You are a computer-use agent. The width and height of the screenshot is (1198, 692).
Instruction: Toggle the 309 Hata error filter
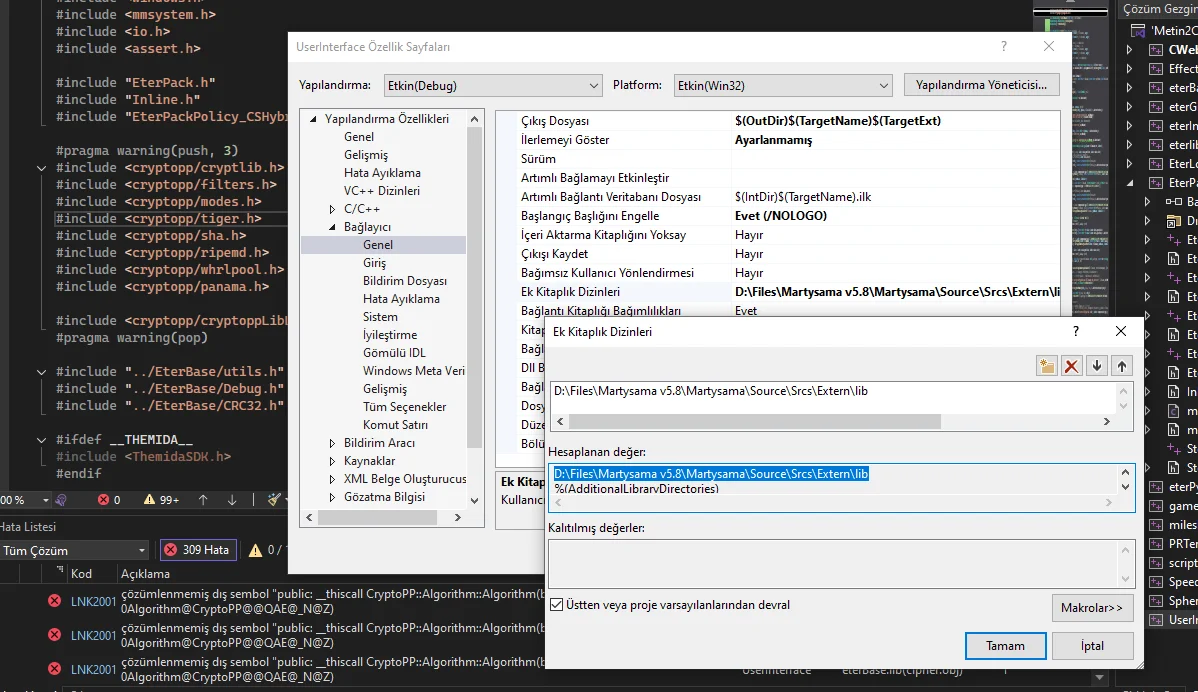(198, 549)
